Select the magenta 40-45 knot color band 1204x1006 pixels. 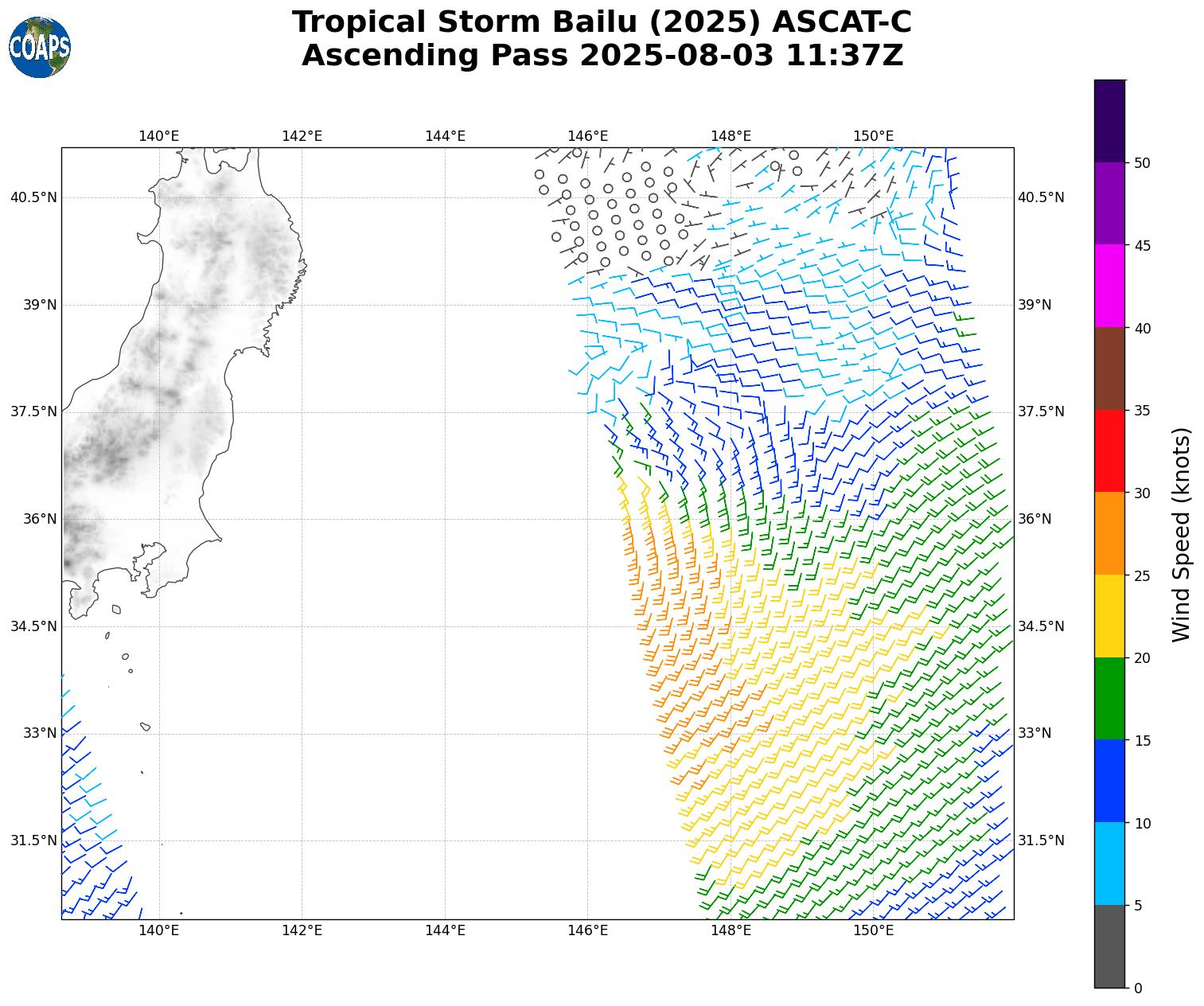pos(1109,286)
